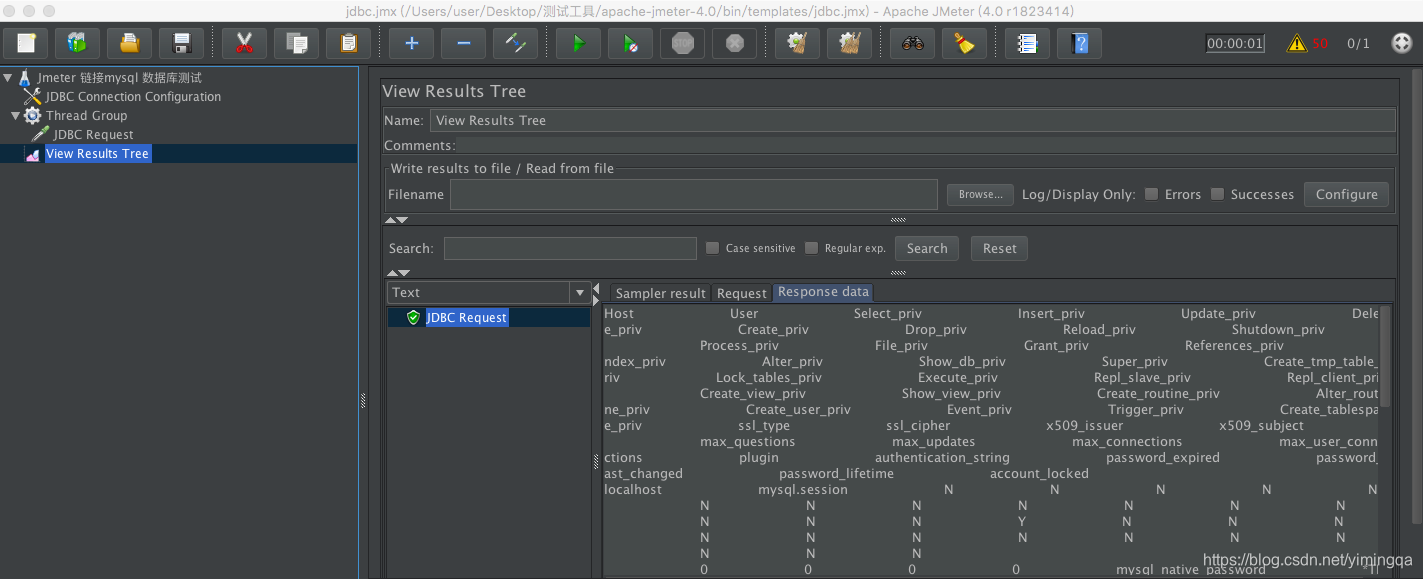Open the Templates icon in toolbar
The image size is (1423, 579).
tap(77, 43)
